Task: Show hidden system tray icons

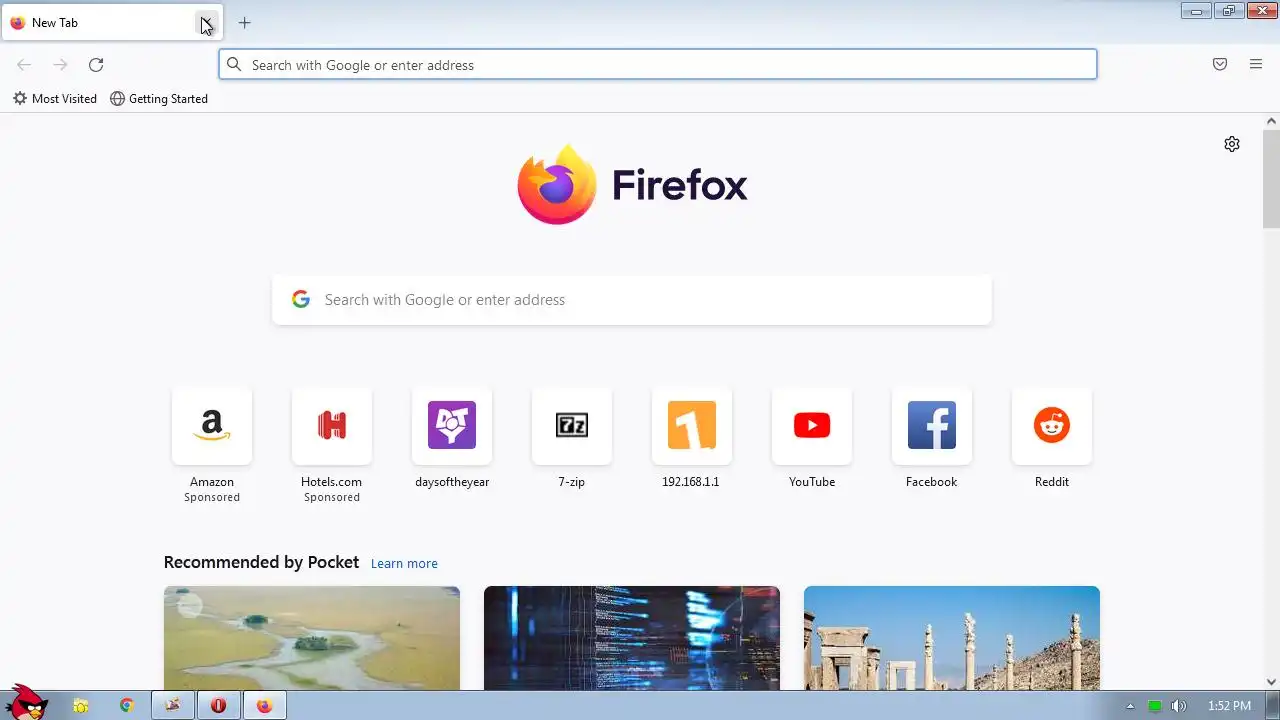Action: (x=1131, y=706)
